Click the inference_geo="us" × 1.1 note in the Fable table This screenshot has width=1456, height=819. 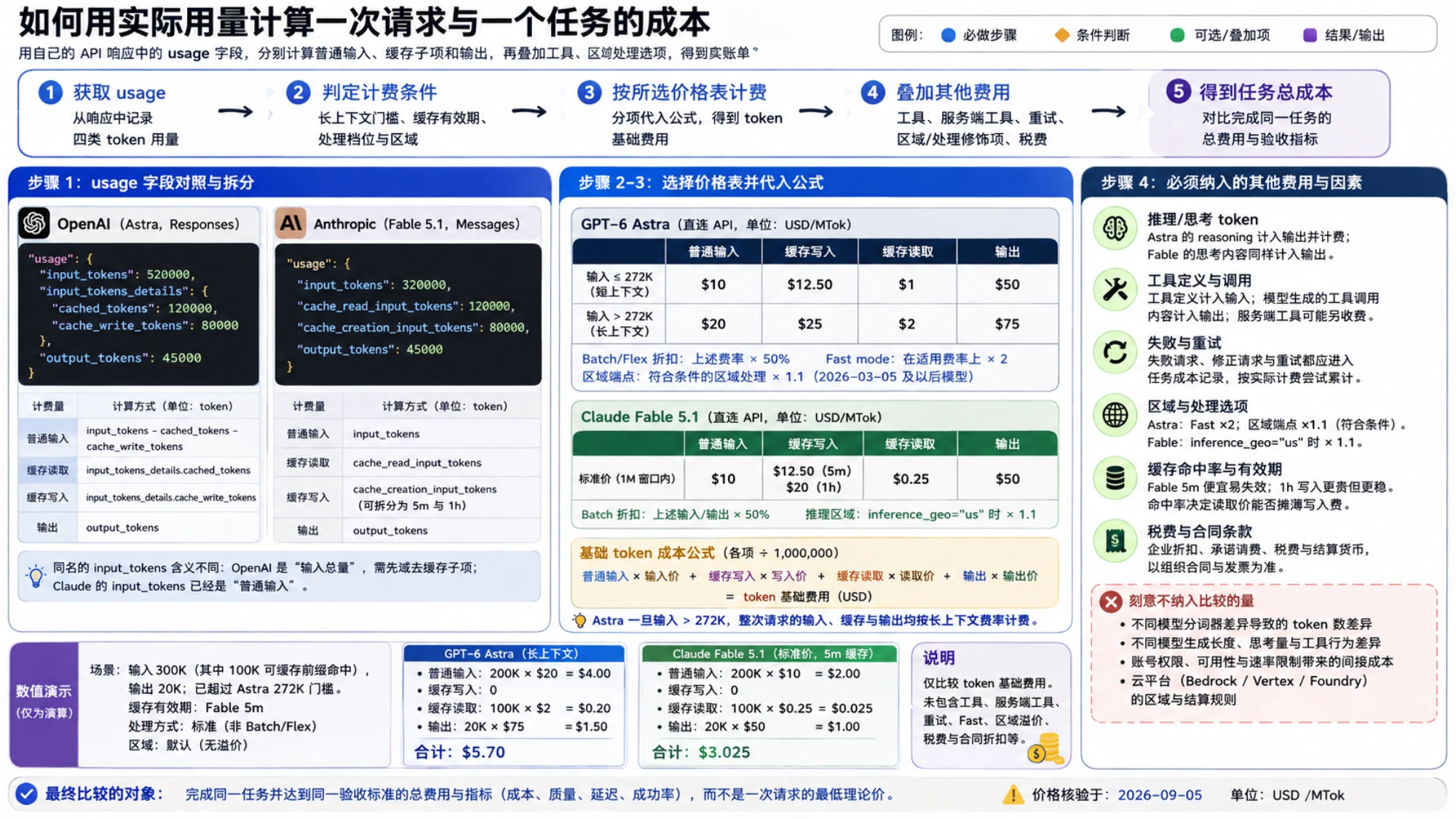(920, 515)
